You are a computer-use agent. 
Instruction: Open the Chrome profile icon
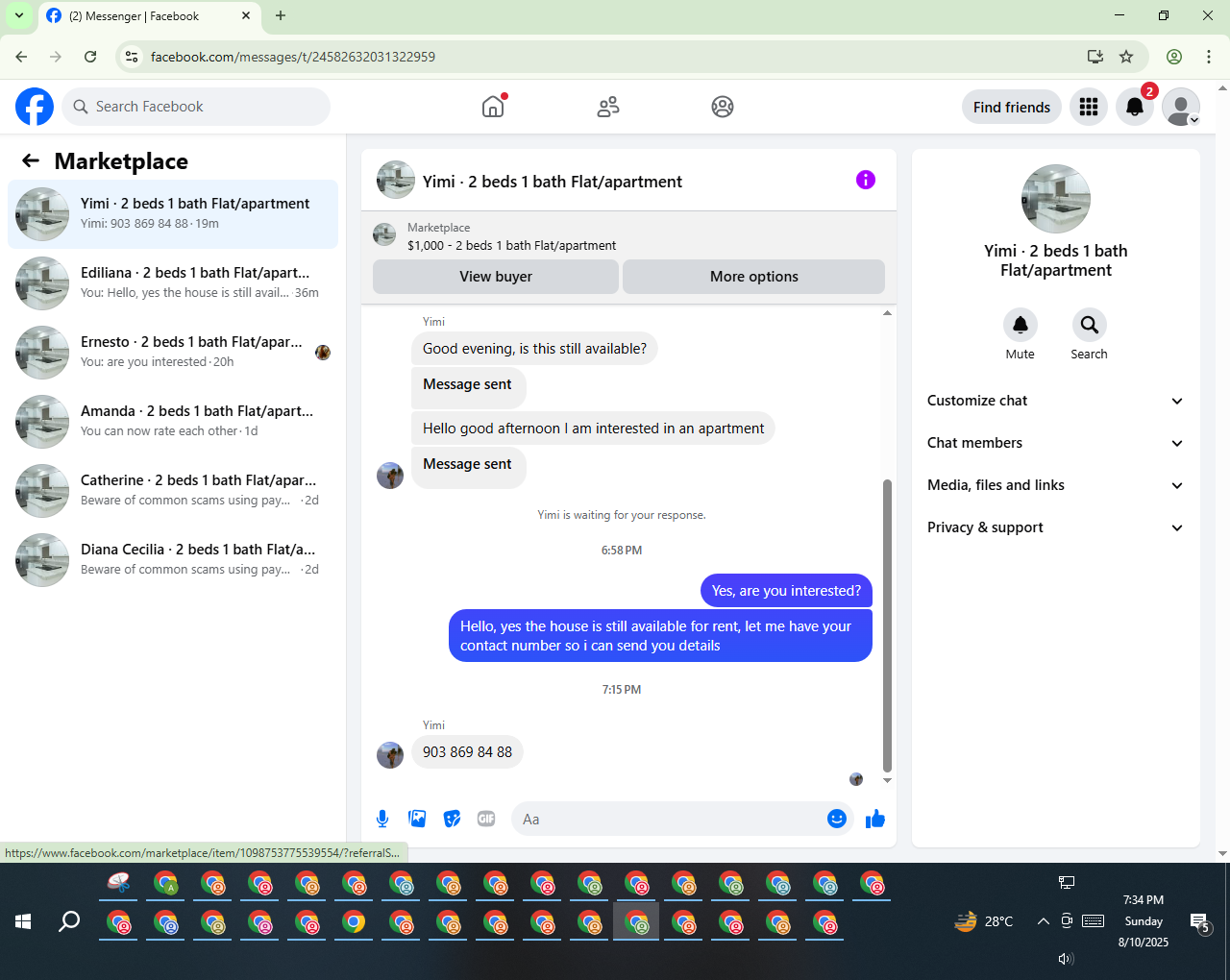tap(1174, 57)
